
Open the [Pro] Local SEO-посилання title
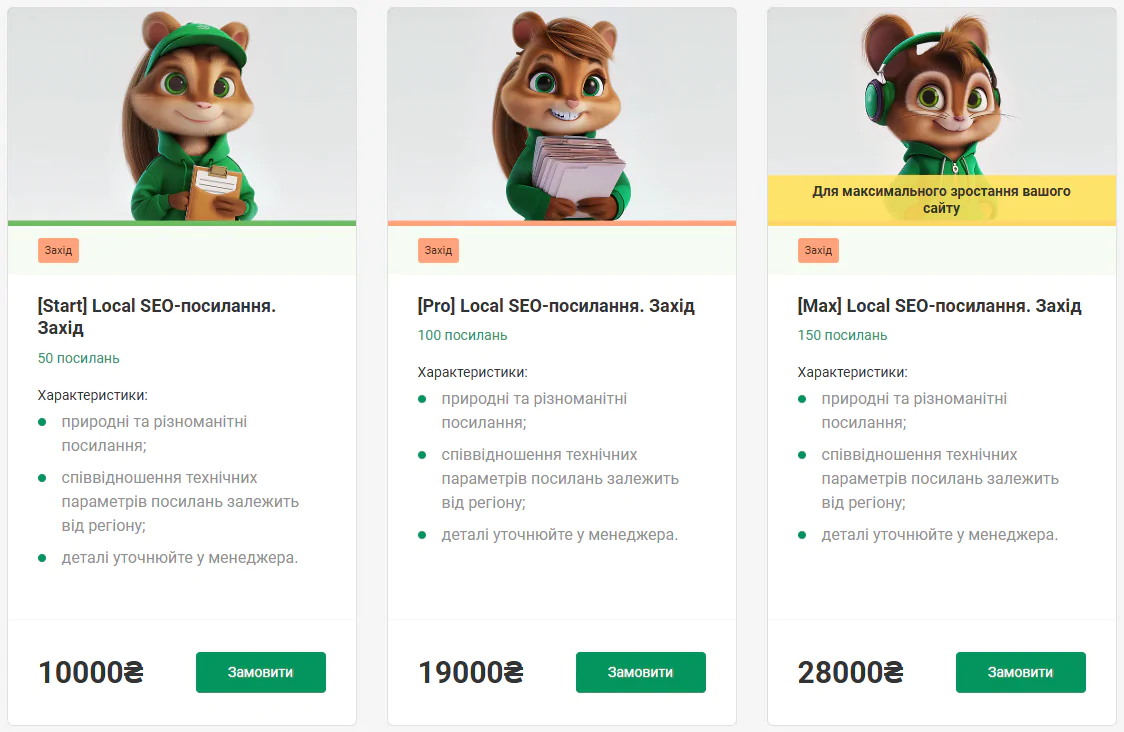[x=556, y=306]
